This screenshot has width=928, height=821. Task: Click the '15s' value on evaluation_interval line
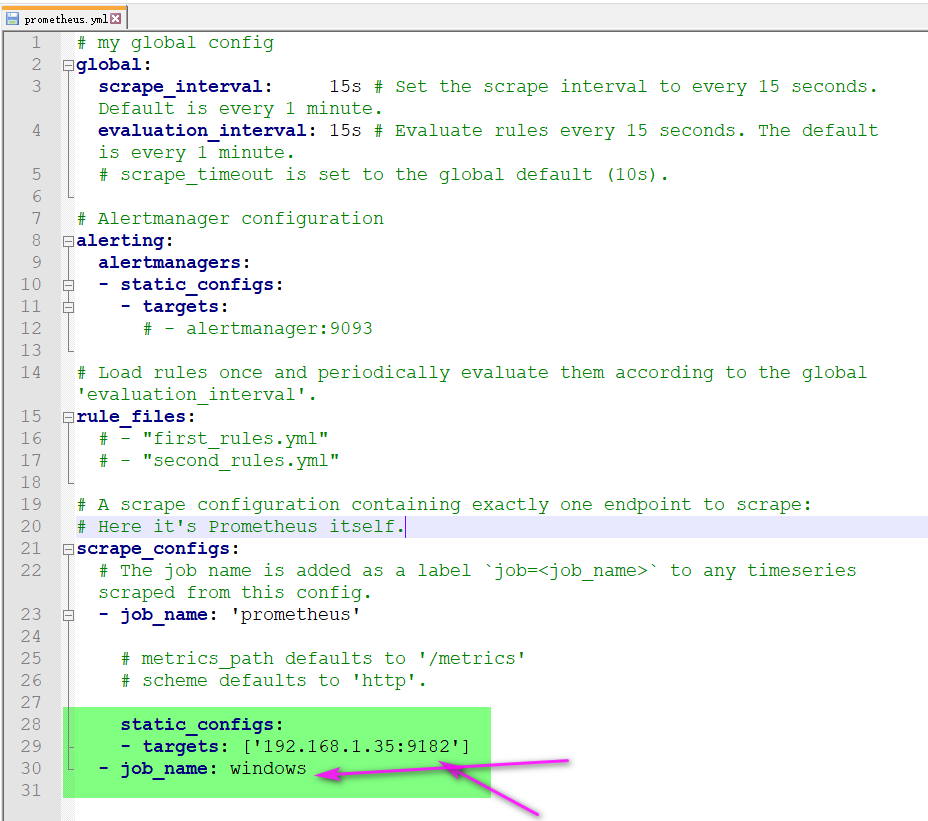345,130
